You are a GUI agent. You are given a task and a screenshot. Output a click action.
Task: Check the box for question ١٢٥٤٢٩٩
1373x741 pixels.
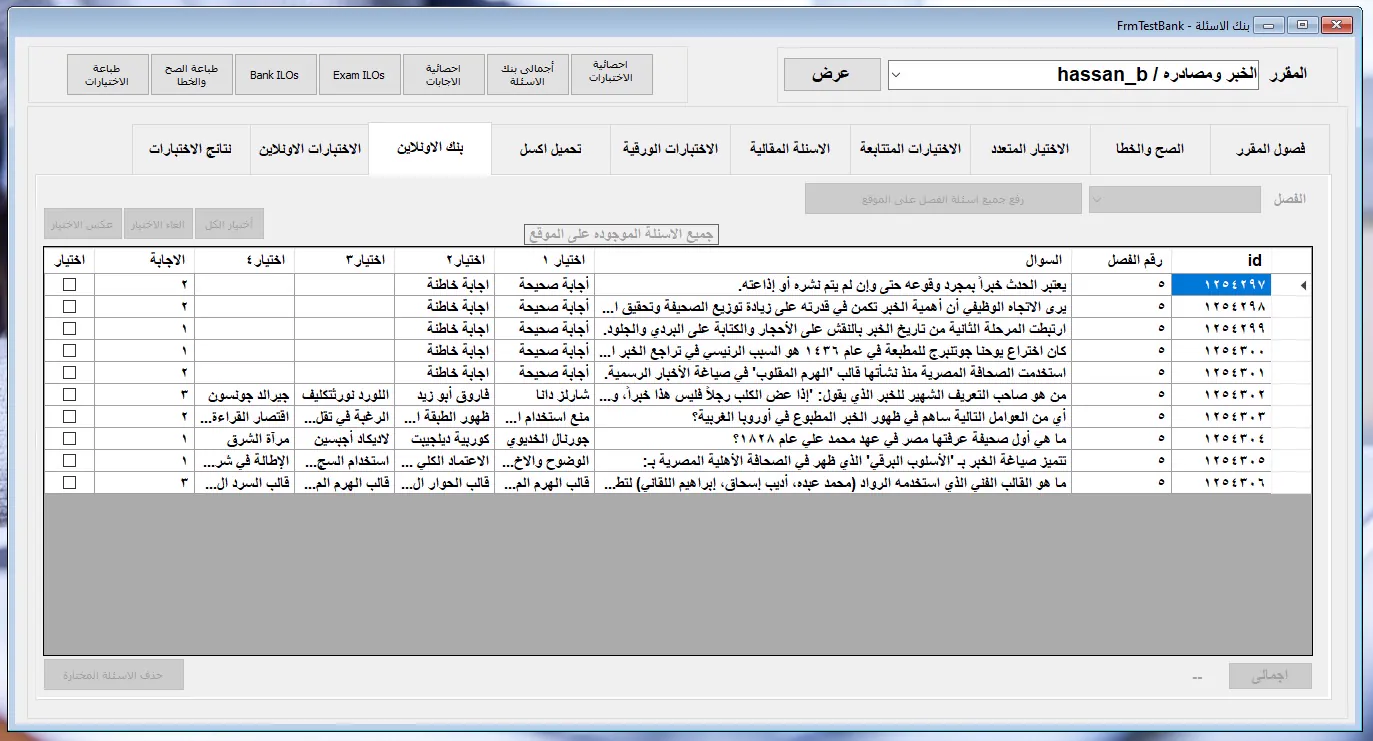69,328
